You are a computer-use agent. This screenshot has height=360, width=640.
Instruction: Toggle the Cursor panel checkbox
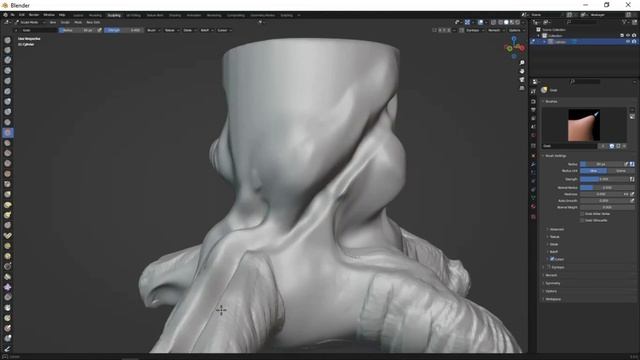click(552, 259)
